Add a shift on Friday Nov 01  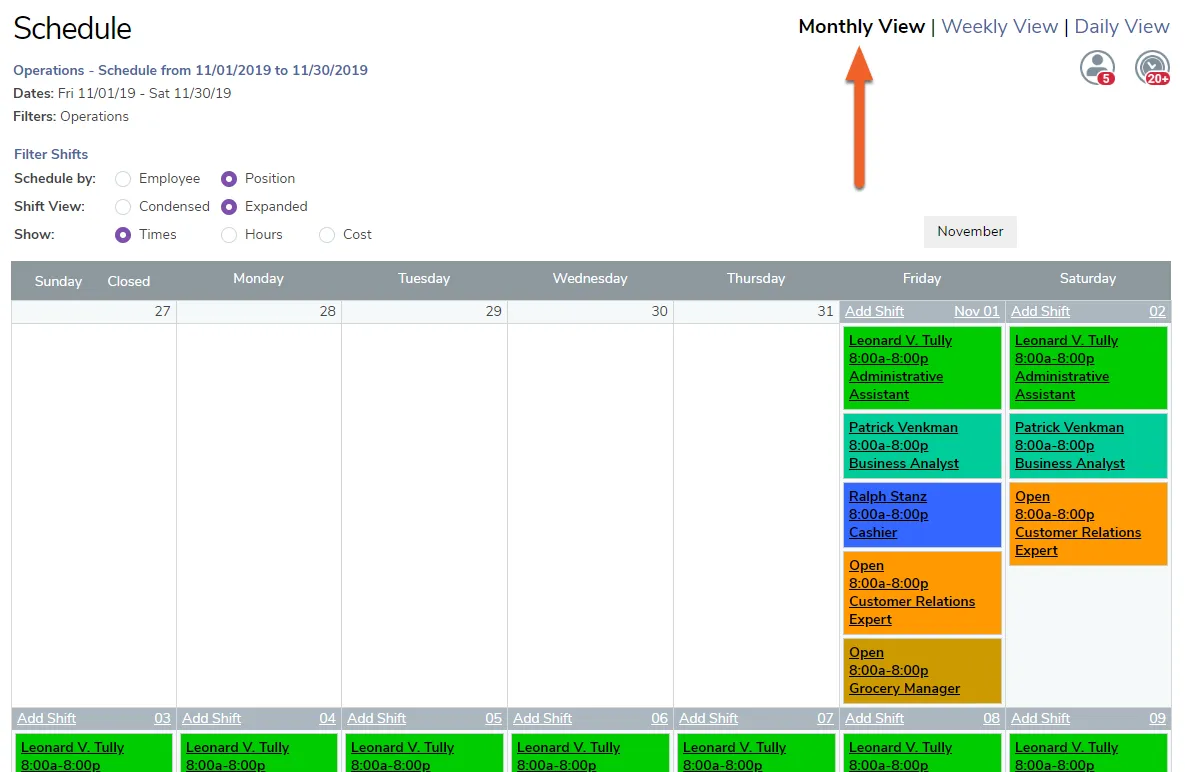[x=874, y=311]
